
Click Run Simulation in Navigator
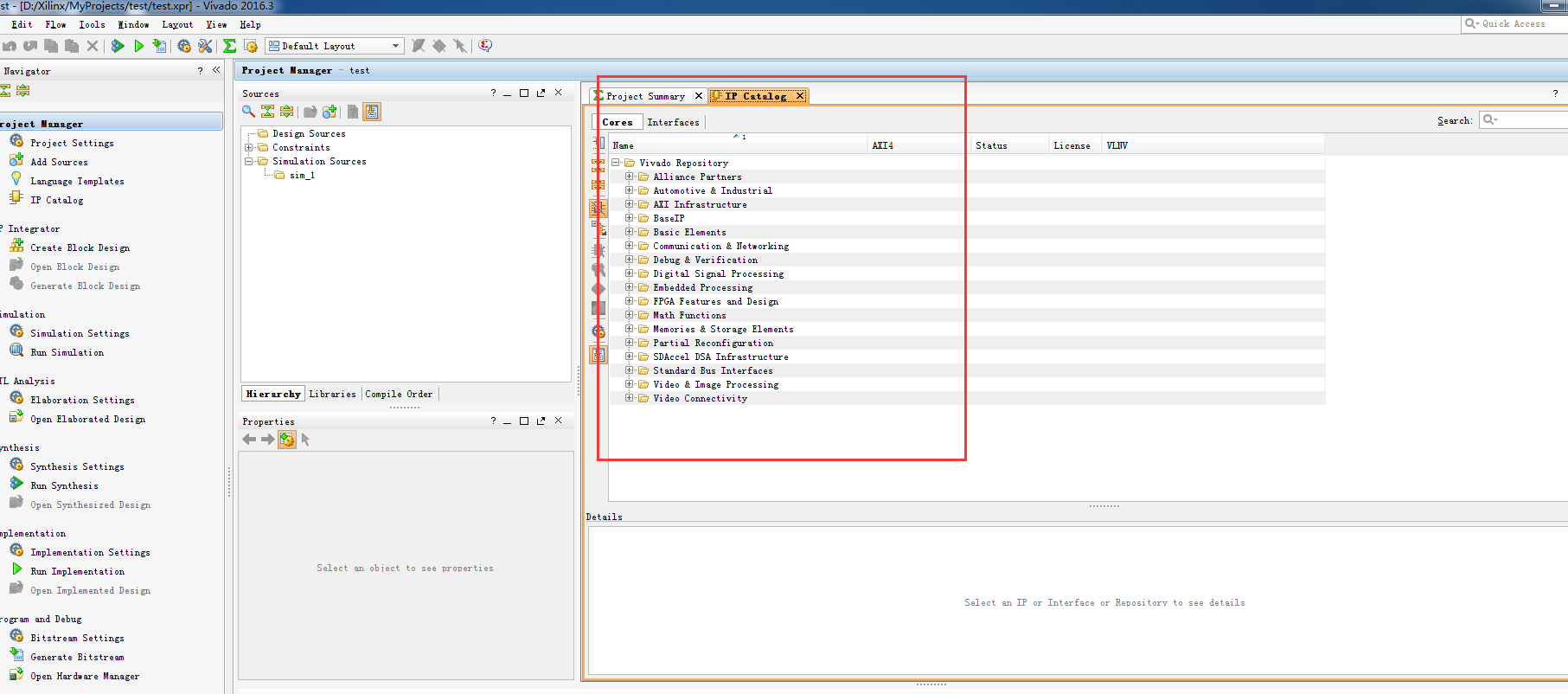click(67, 352)
